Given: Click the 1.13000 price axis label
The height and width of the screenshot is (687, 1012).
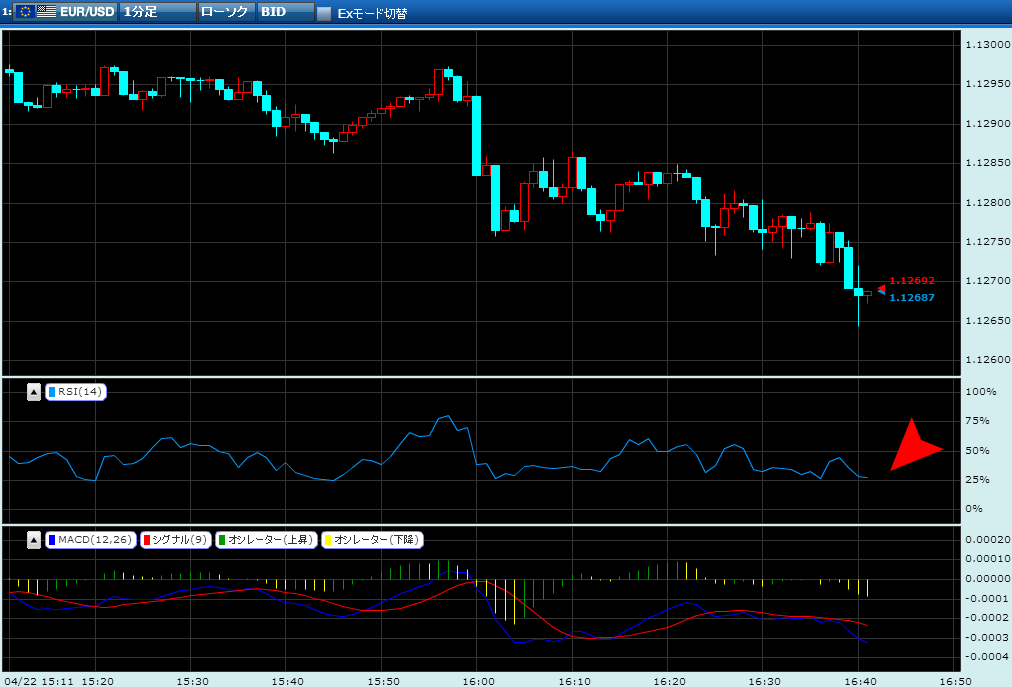Looking at the screenshot, I should point(987,45).
